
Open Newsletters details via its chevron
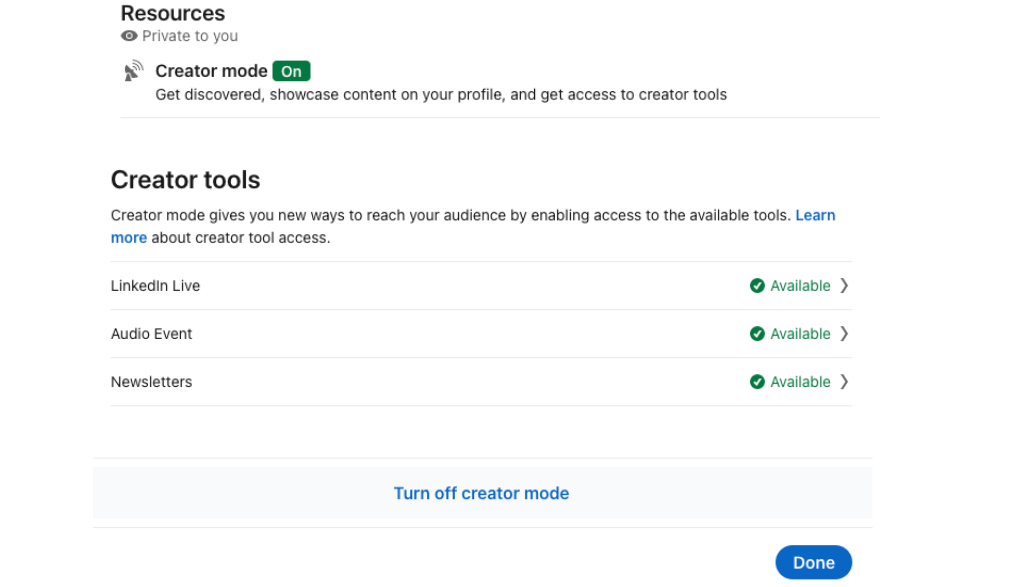(x=844, y=382)
